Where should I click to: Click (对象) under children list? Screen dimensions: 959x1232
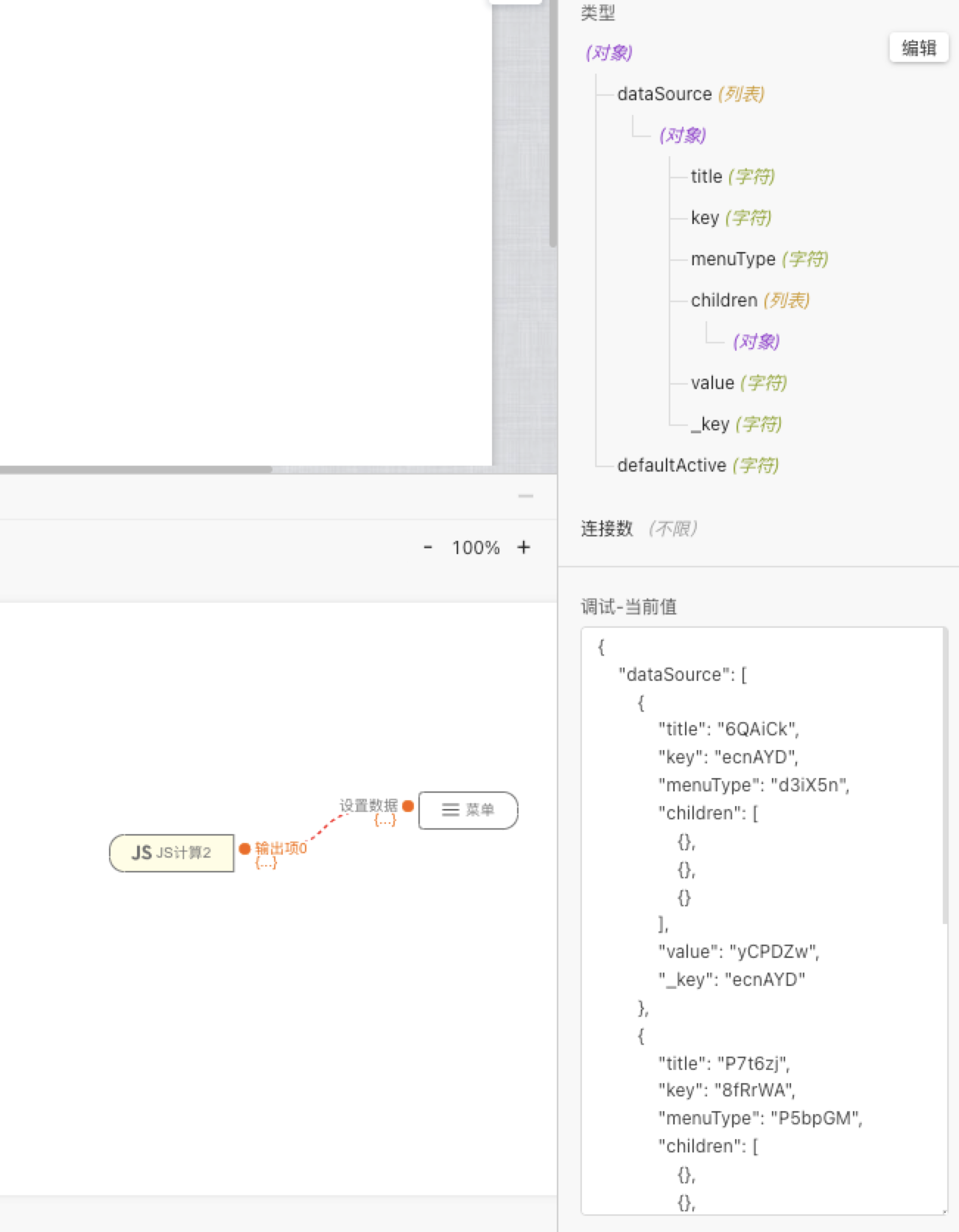756,342
